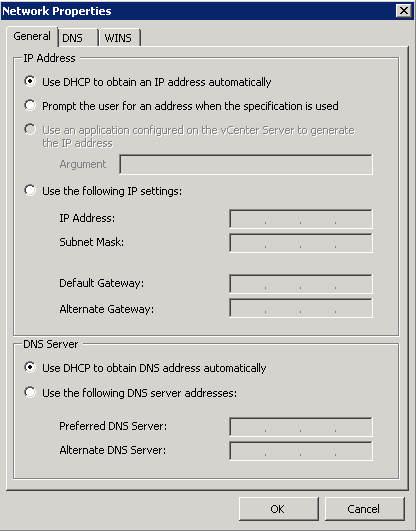Switch to the DNS tab

click(78, 38)
